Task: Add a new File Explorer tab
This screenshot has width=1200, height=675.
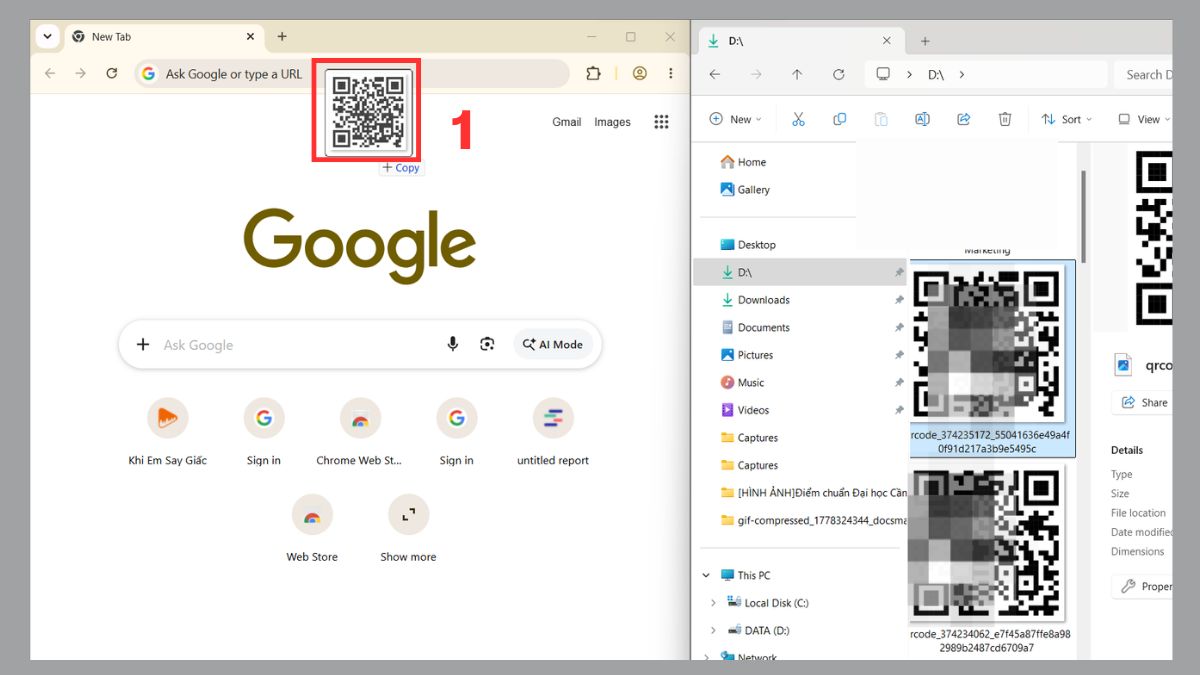Action: (x=925, y=41)
